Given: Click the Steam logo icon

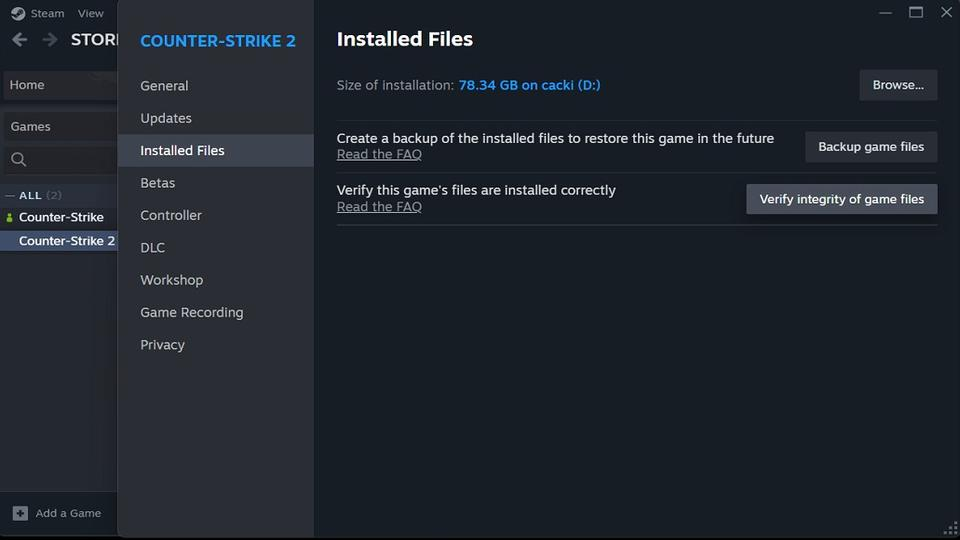Looking at the screenshot, I should point(18,14).
